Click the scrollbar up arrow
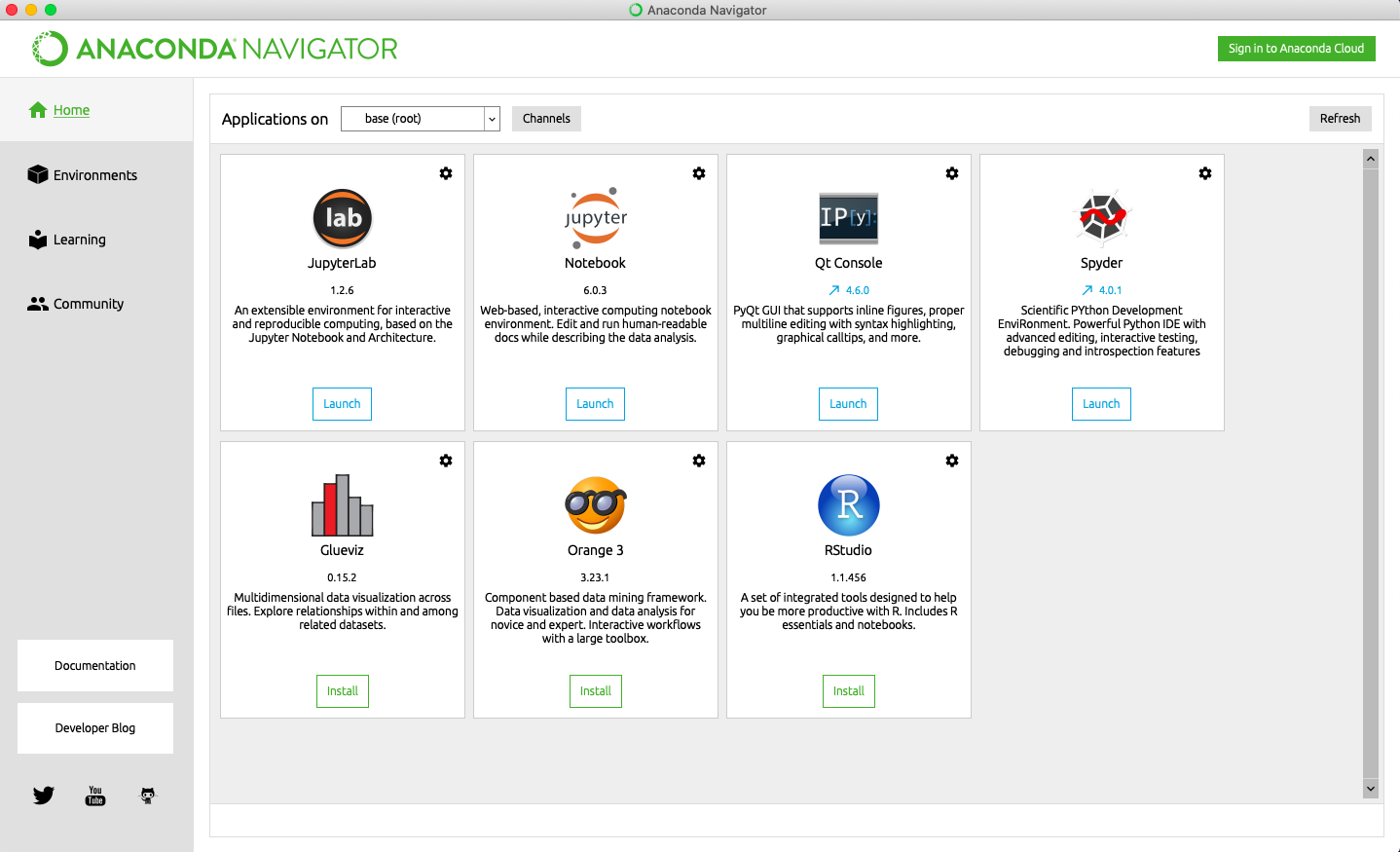Viewport: 1400px width, 852px height. (x=1371, y=159)
